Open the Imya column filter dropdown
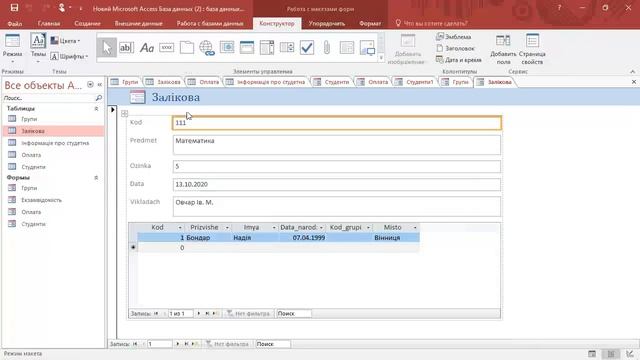 pyautogui.click(x=274, y=227)
